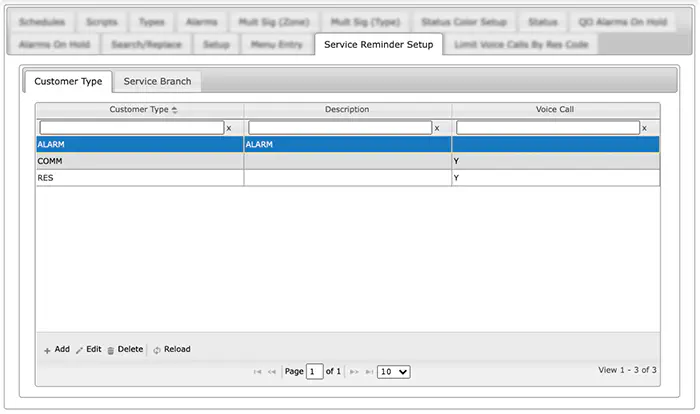700x414 pixels.
Task: Open rows-per-page dropdown showing 10
Action: click(393, 372)
